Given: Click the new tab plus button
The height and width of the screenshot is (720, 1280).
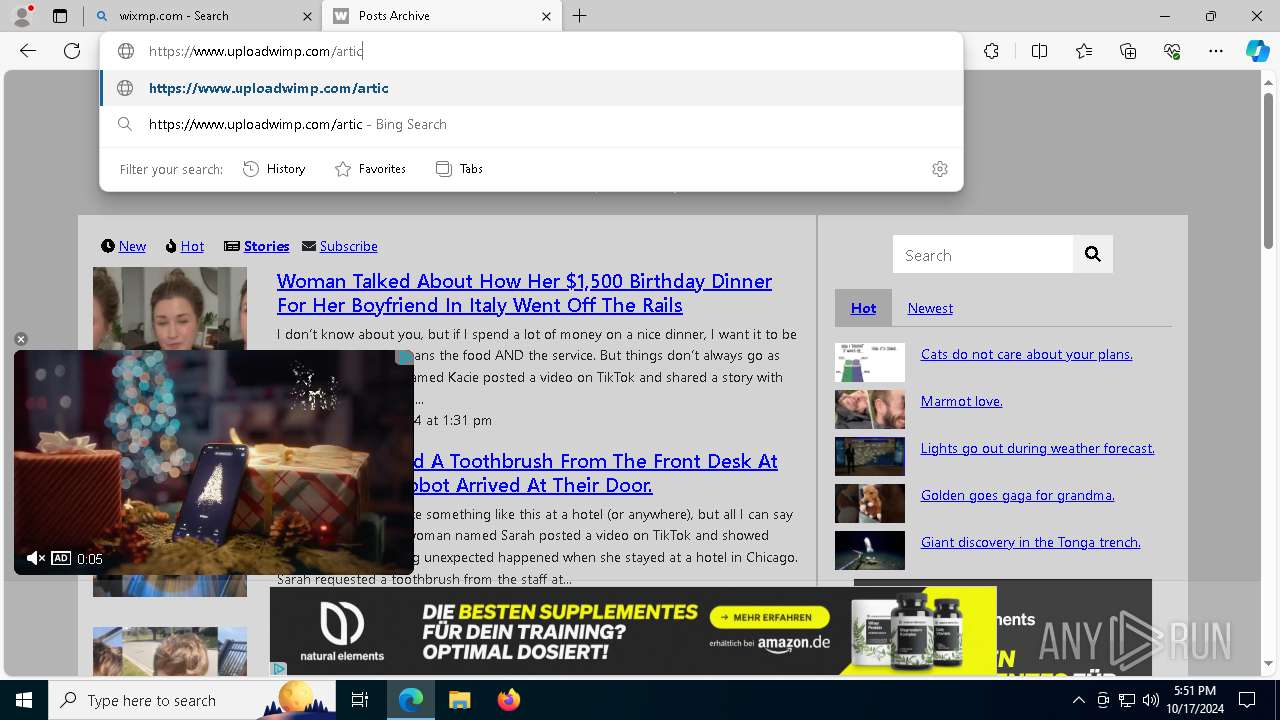Looking at the screenshot, I should pos(580,16).
